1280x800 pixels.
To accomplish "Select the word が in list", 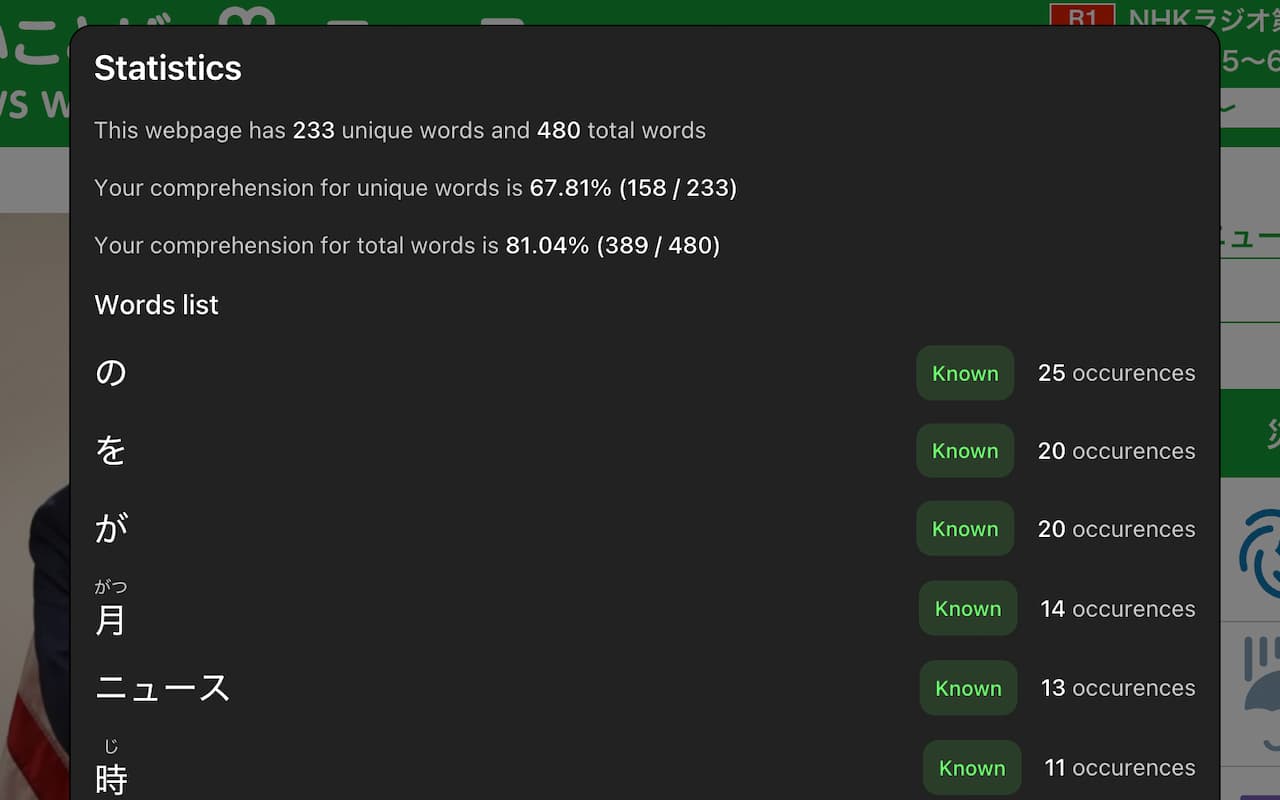I will (111, 529).
